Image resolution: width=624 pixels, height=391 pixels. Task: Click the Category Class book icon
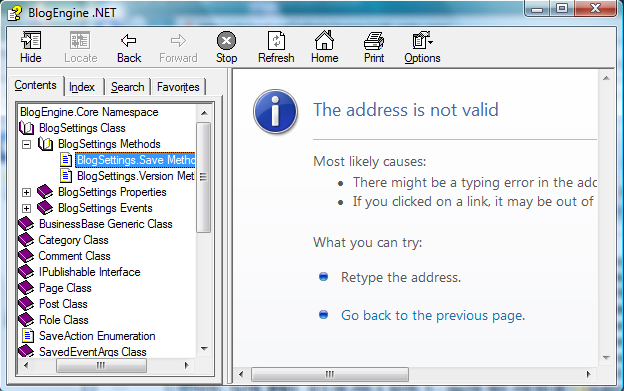[x=26, y=240]
